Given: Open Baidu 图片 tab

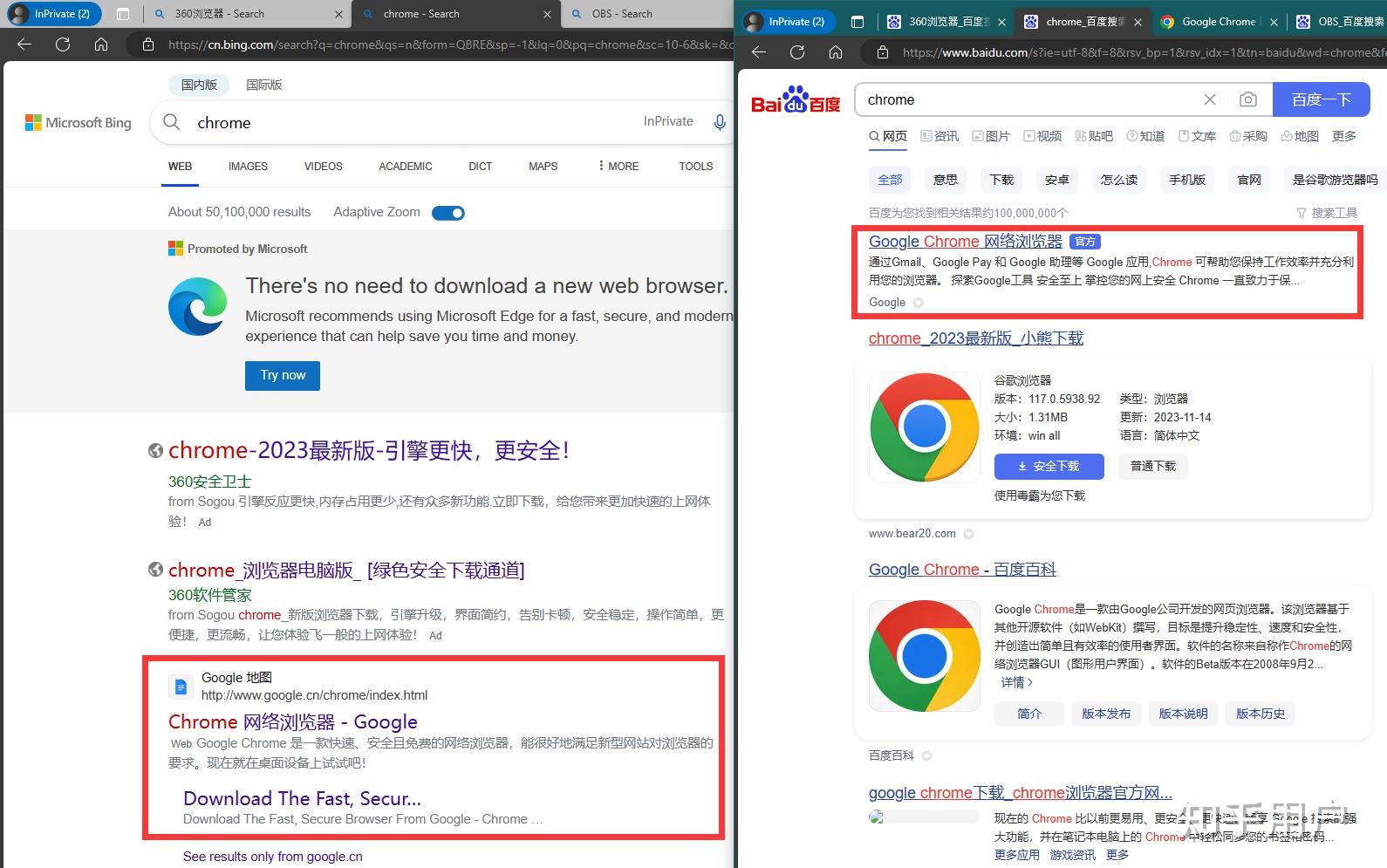Looking at the screenshot, I should pyautogui.click(x=991, y=136).
